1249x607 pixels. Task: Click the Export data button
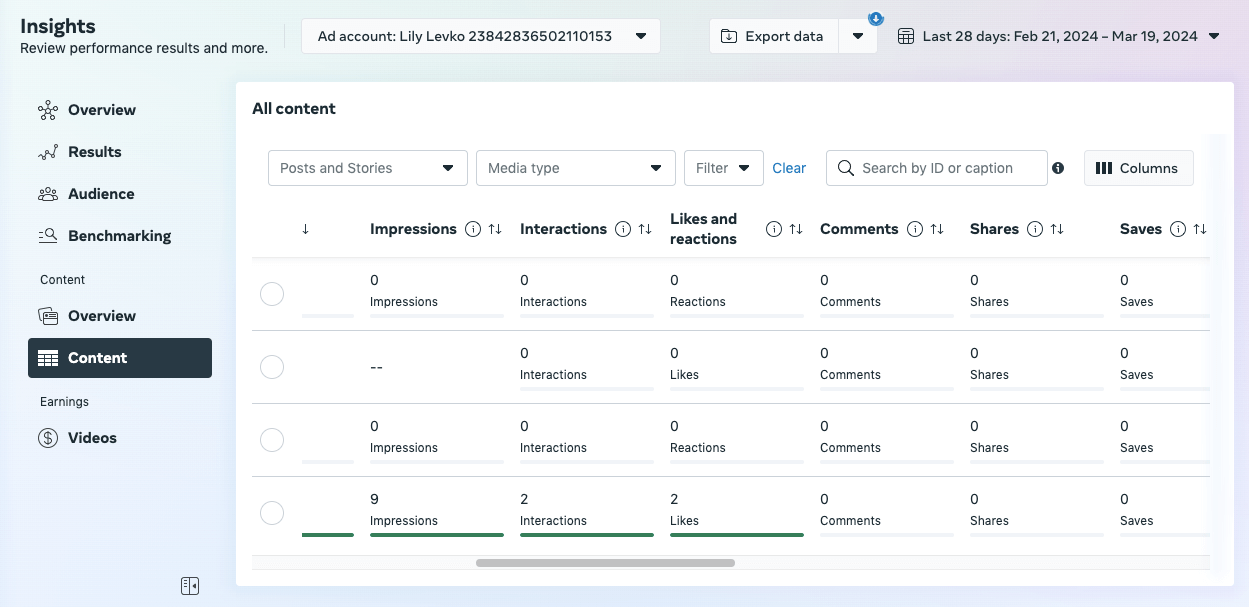point(774,36)
